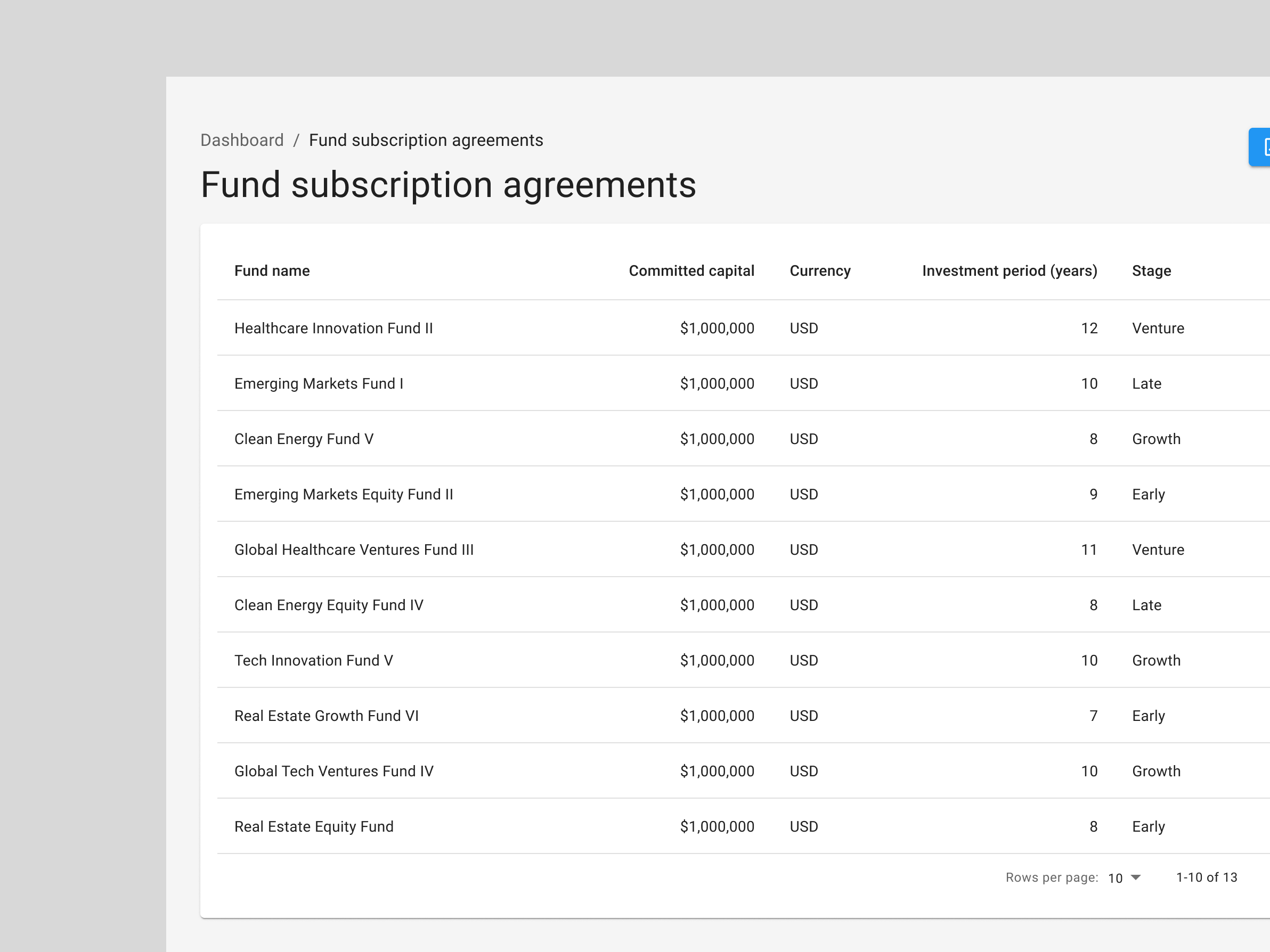Select Healthcare Innovation Fund II row
Screen dimensions: 1270x952
tap(744, 328)
